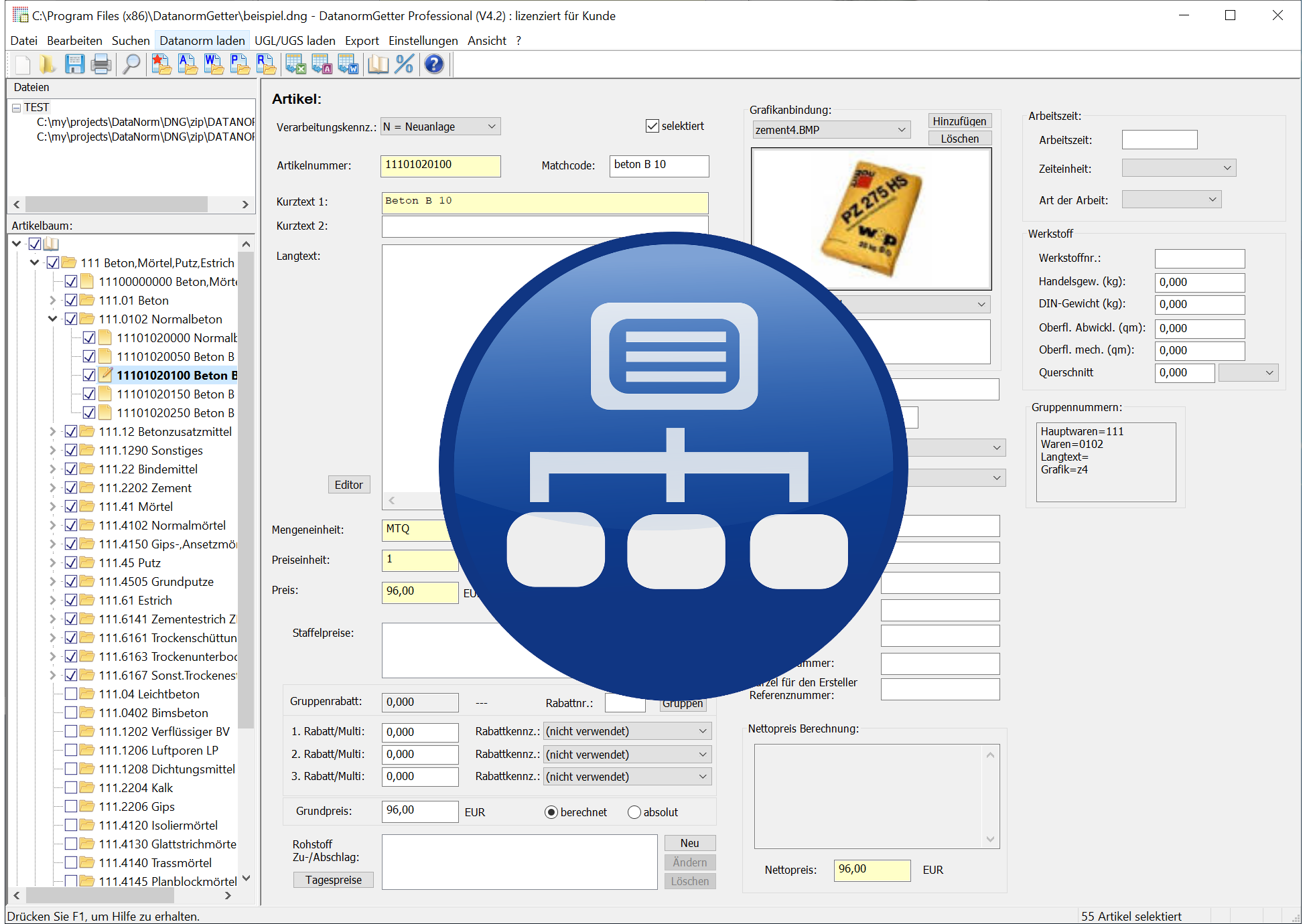Click the load W-file icon
This screenshot has height=924, width=1313.
pos(214,65)
